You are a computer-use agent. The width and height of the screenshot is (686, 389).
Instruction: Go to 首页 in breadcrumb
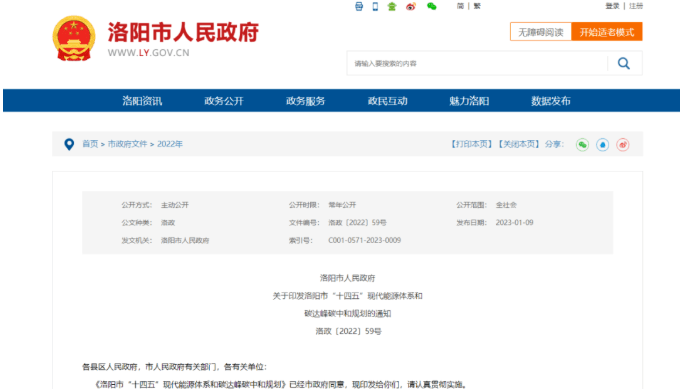click(x=90, y=144)
